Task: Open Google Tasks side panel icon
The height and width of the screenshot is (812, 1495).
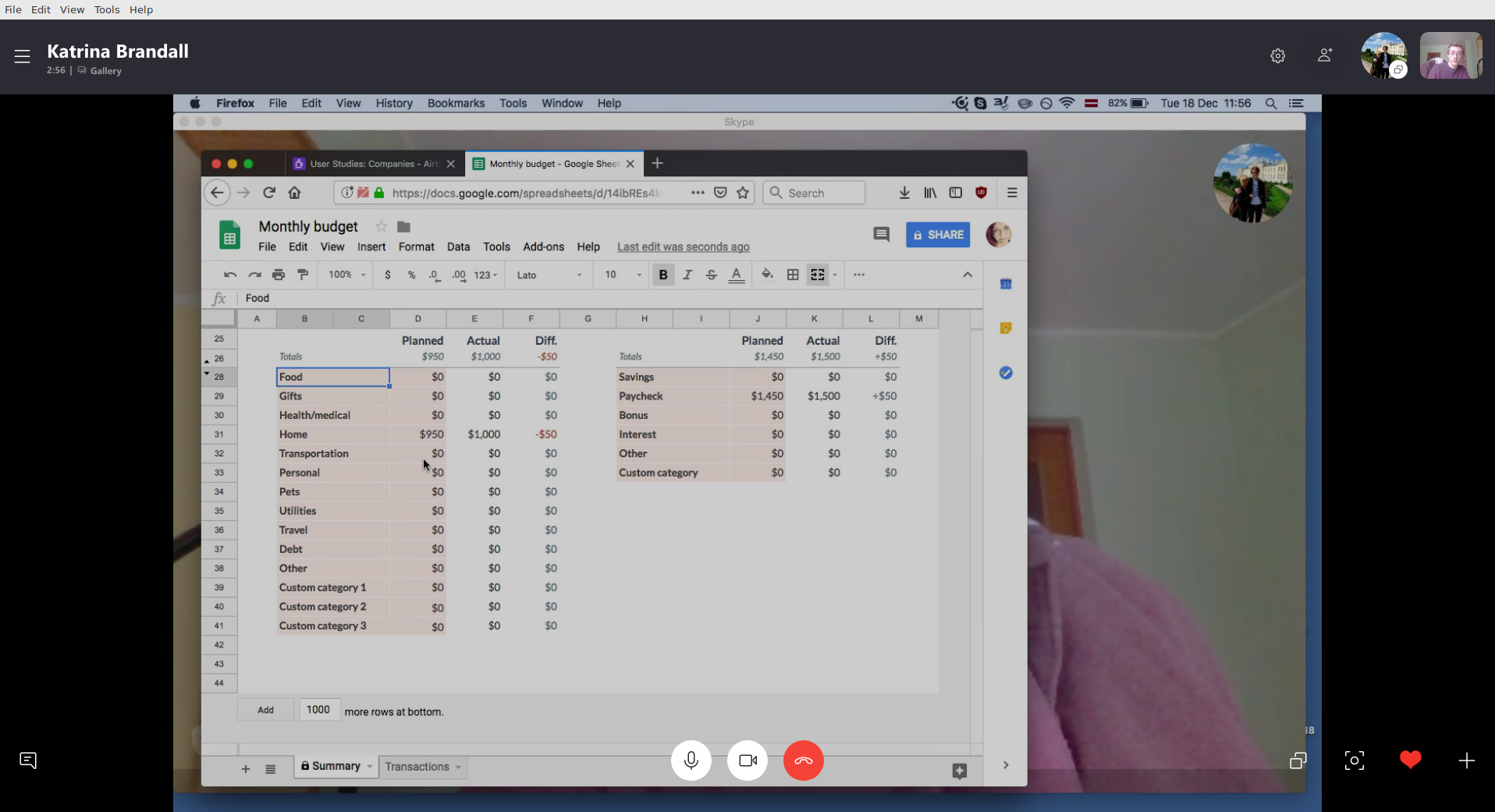Action: click(x=1006, y=373)
